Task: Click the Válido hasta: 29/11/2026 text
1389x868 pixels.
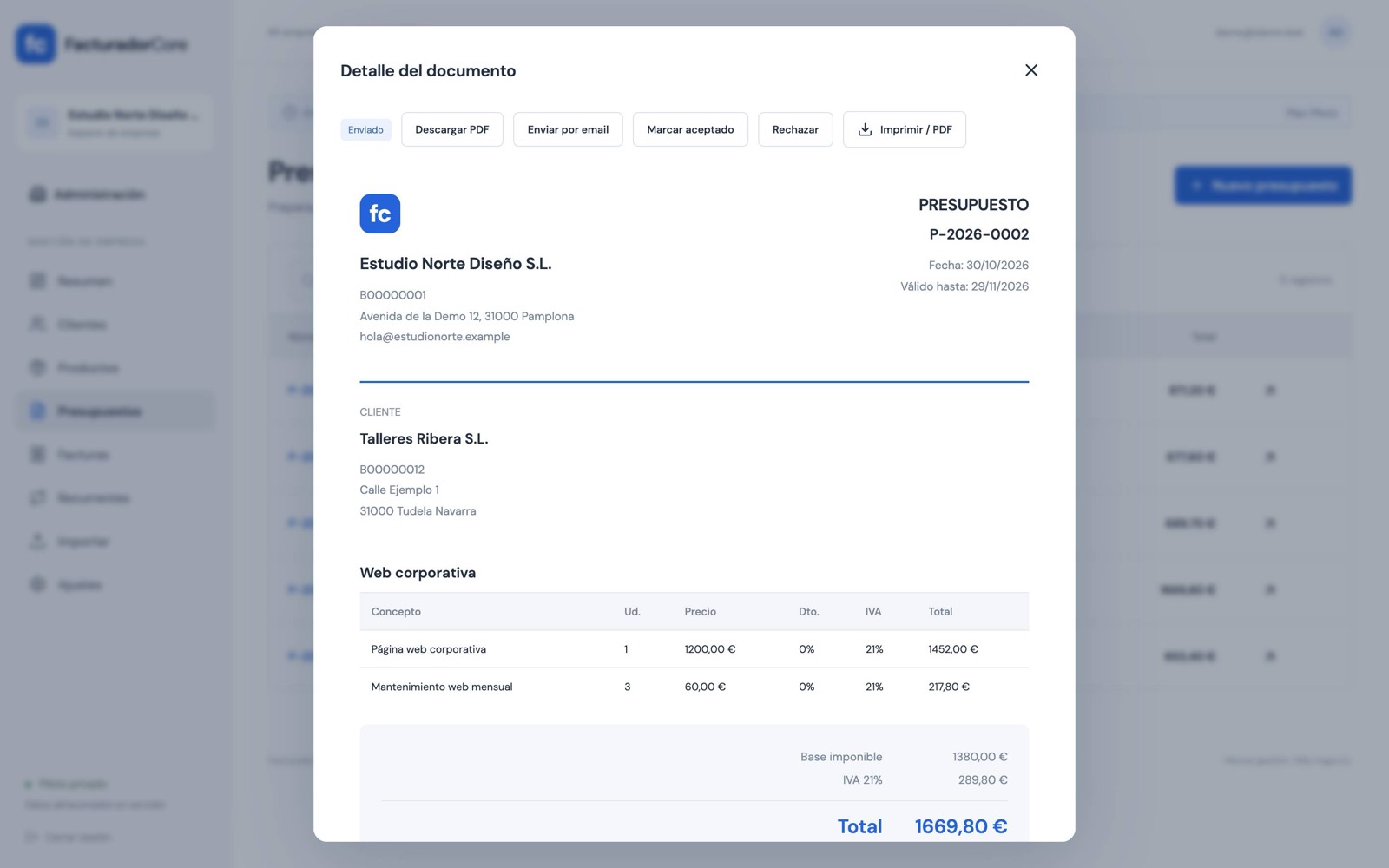Action: [964, 286]
